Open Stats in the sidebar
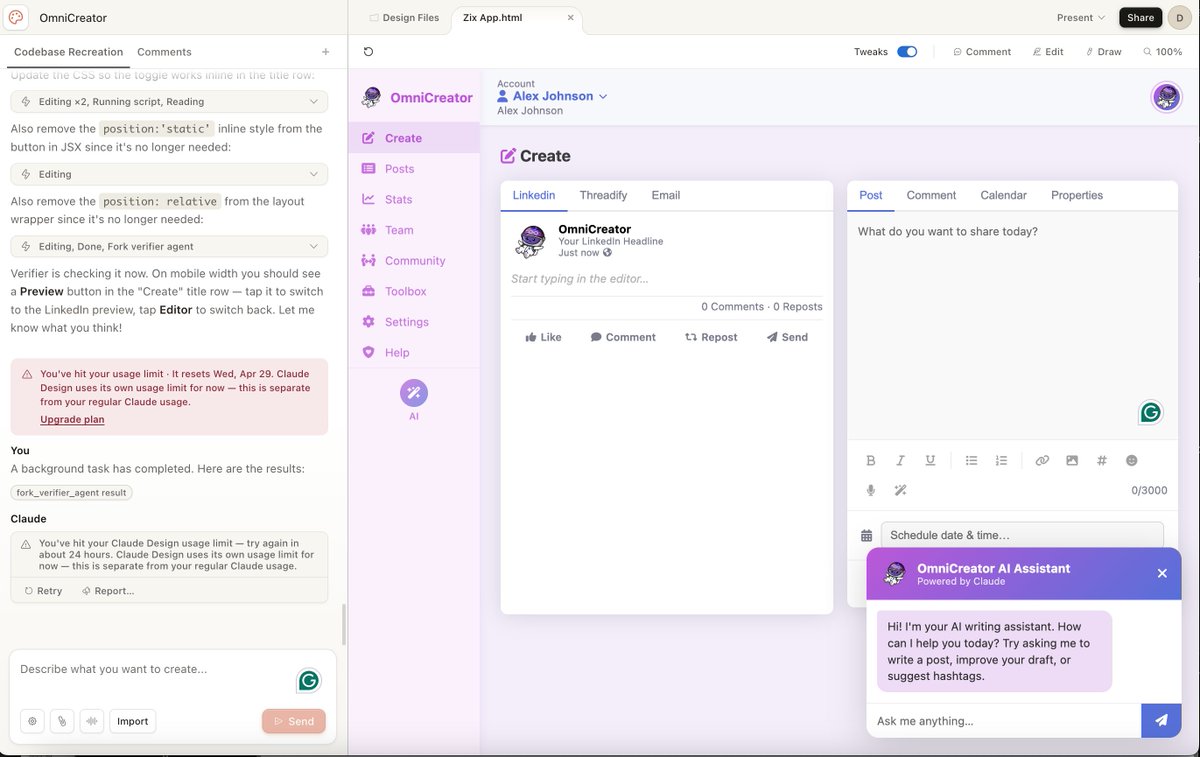This screenshot has width=1200, height=757. pos(414,199)
